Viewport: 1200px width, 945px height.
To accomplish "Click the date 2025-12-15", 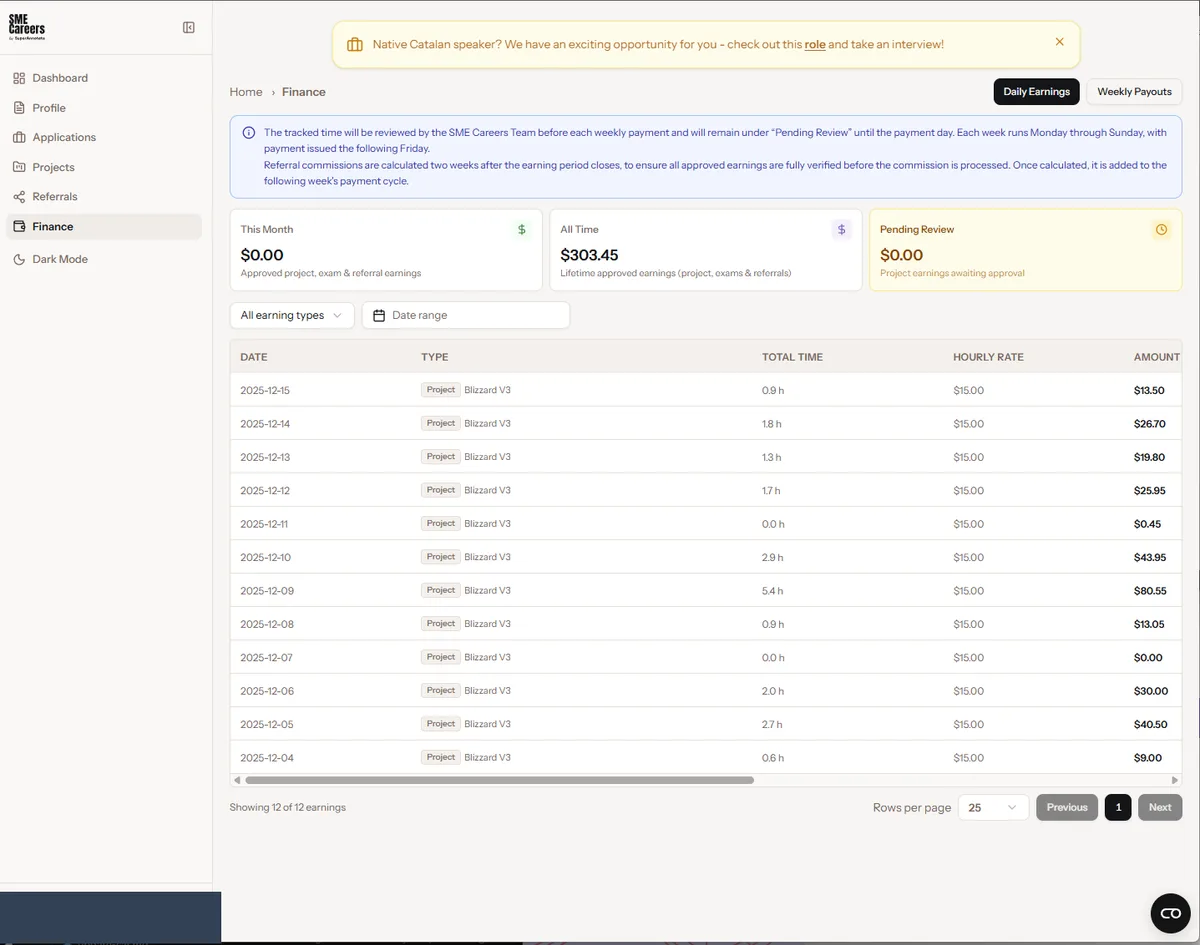I will pyautogui.click(x=265, y=390).
